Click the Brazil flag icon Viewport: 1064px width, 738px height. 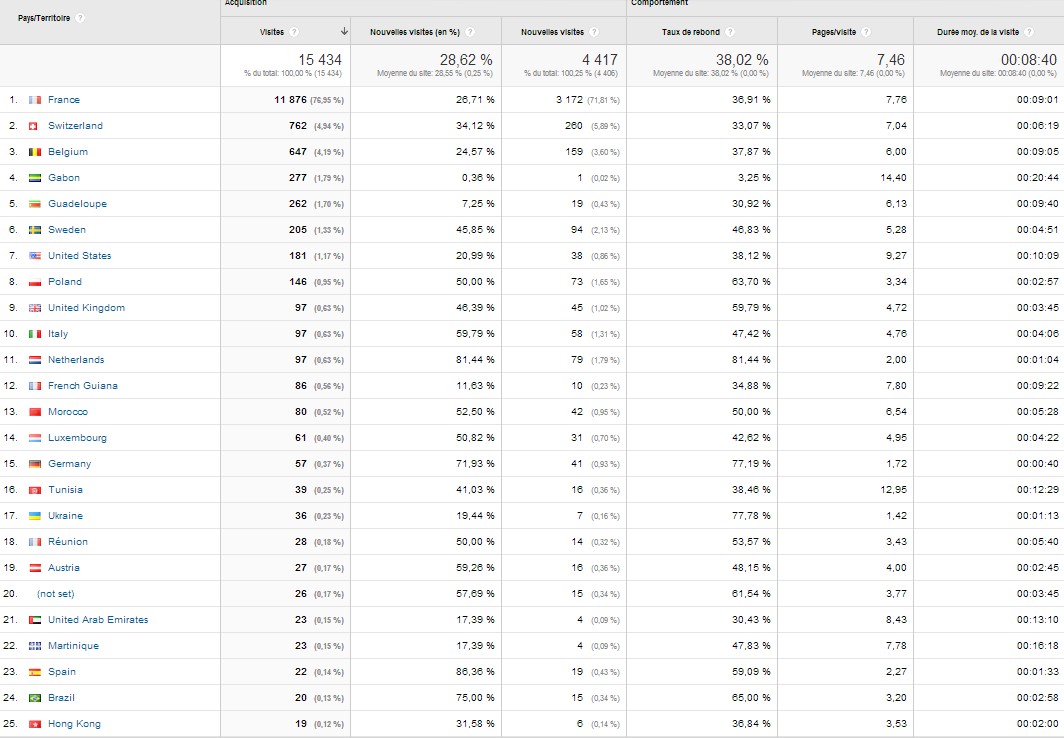(x=34, y=698)
